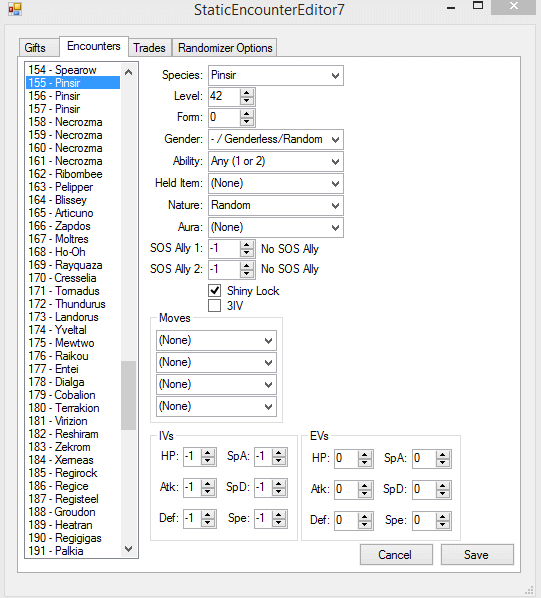Raise the HP IV value
541x598 pixels.
[208, 453]
